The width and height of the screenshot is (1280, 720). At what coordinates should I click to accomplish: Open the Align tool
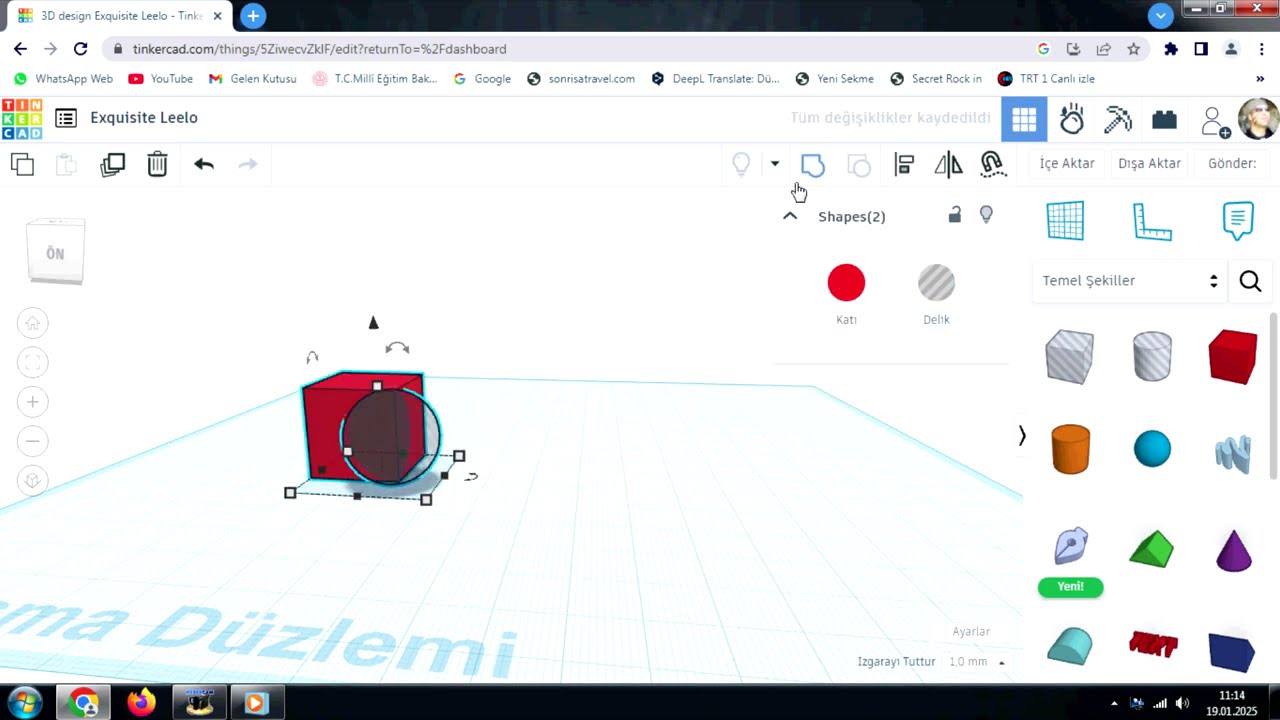point(904,165)
